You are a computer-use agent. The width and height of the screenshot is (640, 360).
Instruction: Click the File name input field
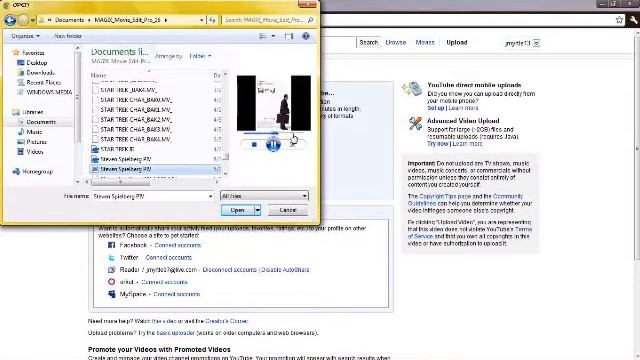tap(149, 196)
